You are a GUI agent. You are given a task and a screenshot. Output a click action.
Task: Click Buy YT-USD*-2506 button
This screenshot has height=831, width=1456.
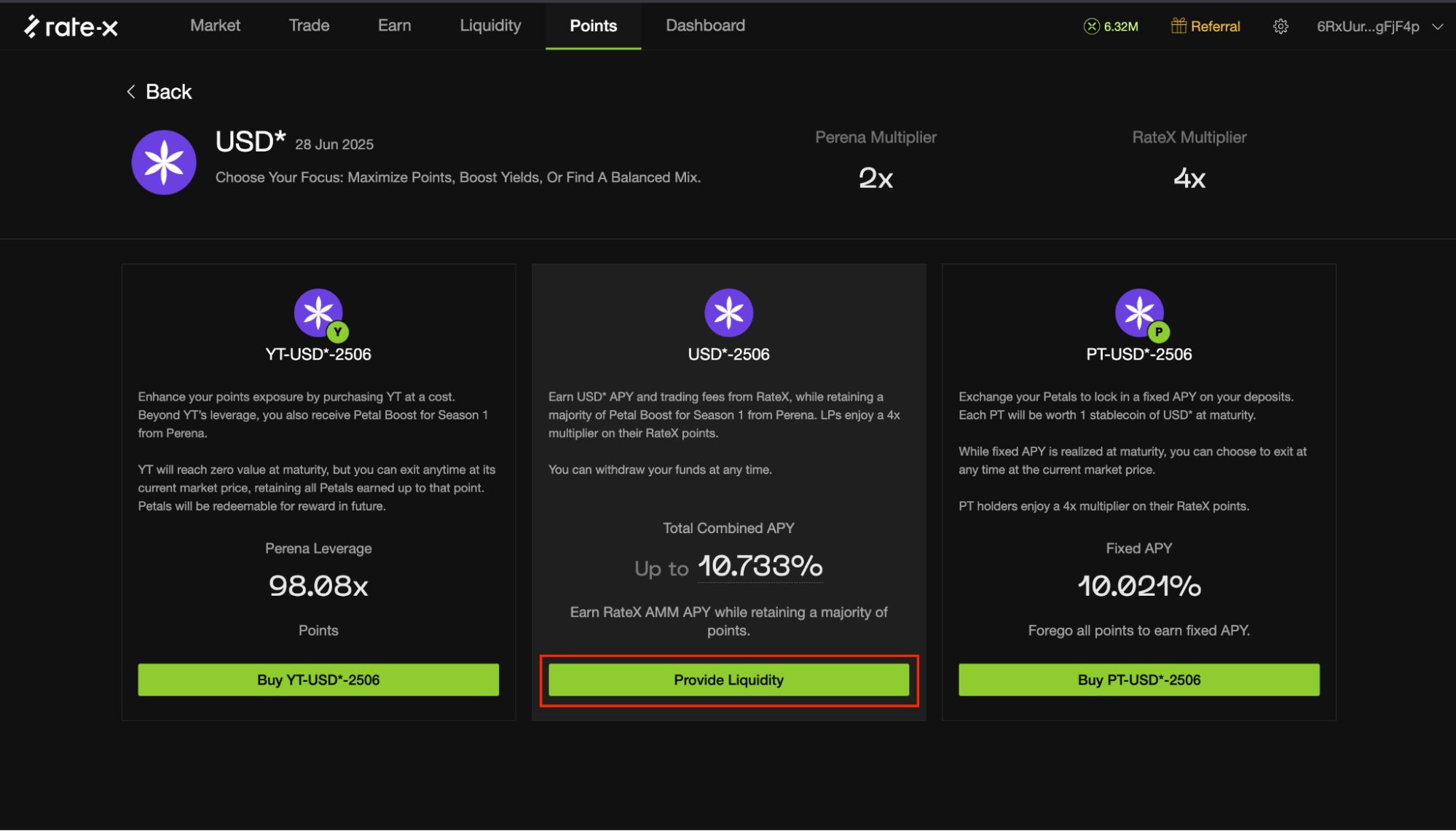pos(318,680)
